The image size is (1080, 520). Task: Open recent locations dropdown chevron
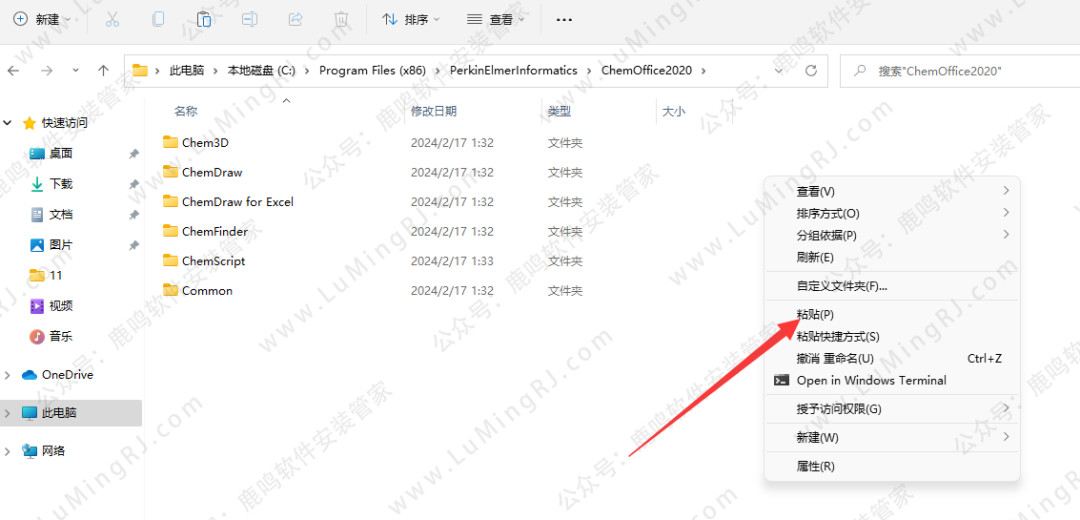[76, 70]
